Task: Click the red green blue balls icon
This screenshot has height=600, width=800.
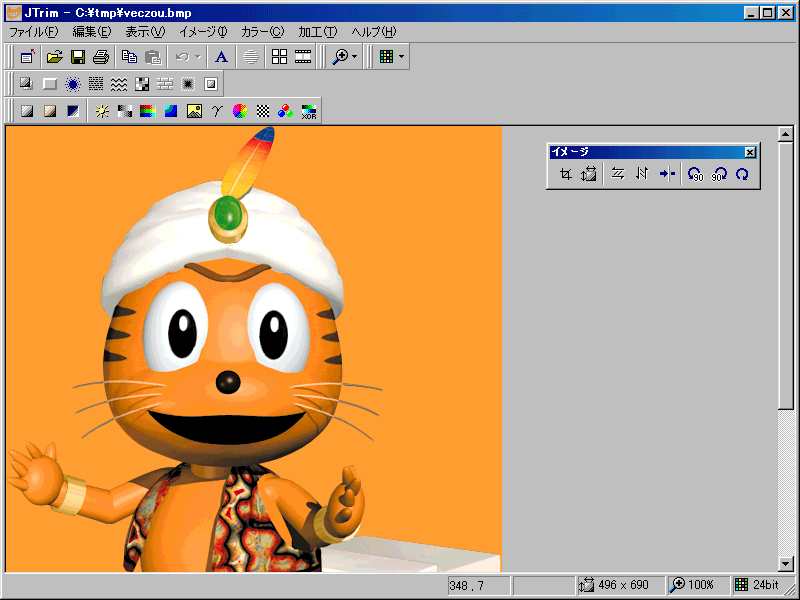Action: tap(286, 111)
